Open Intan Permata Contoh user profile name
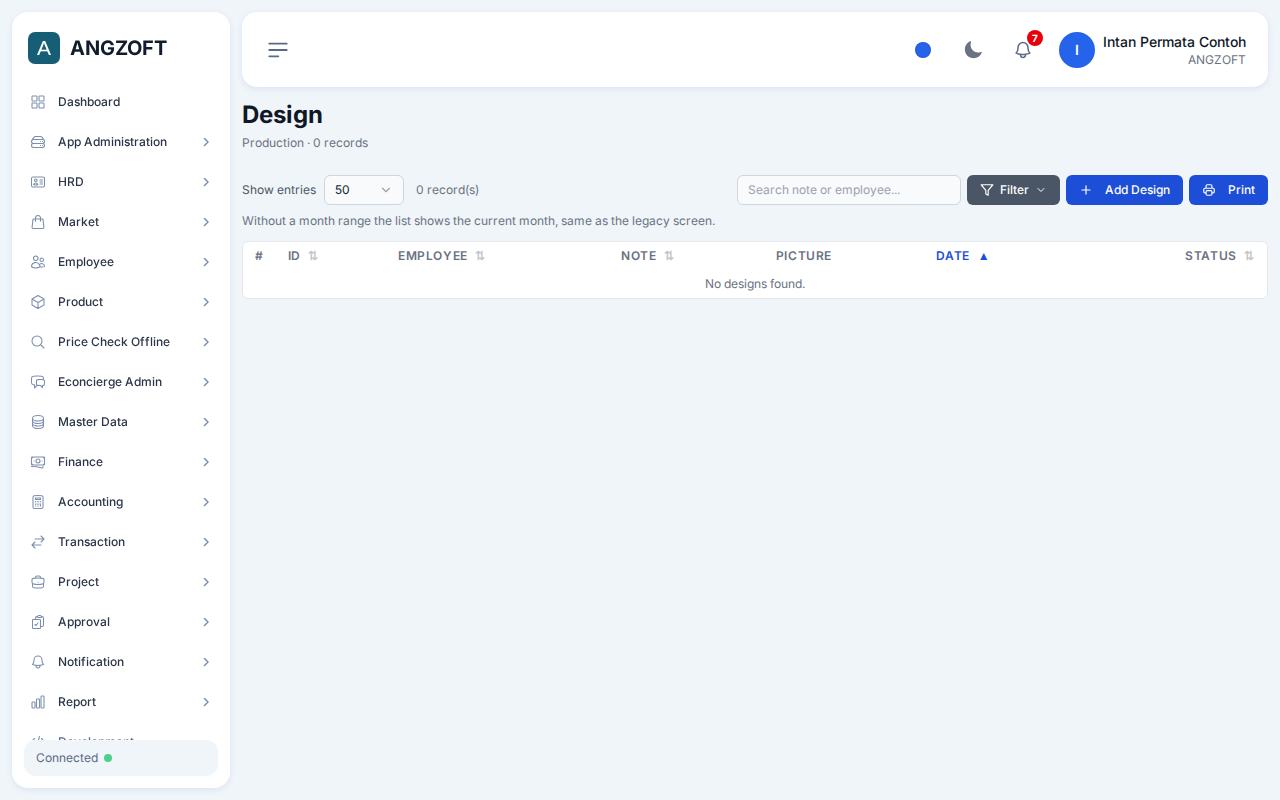This screenshot has width=1280, height=800. [1174, 42]
